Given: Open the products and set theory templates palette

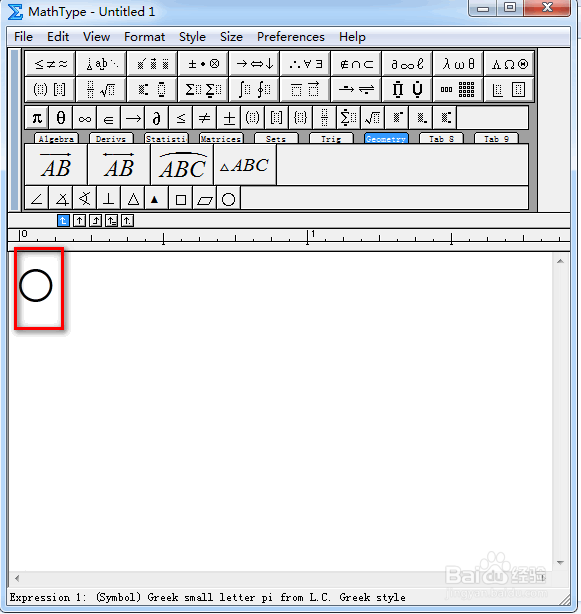Looking at the screenshot, I should coord(407,89).
